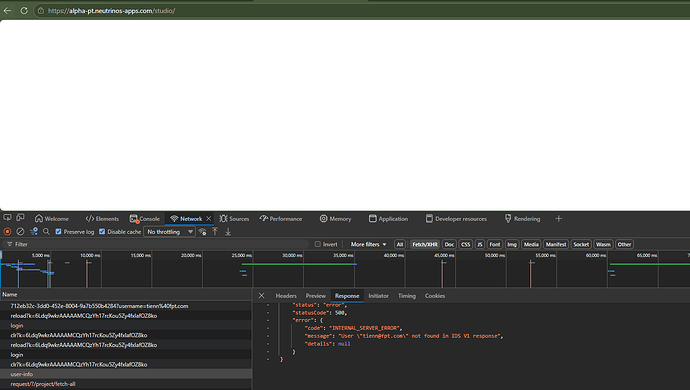Image resolution: width=690 pixels, height=390 pixels.
Task: Switch to the Initiator tab
Action: click(378, 296)
